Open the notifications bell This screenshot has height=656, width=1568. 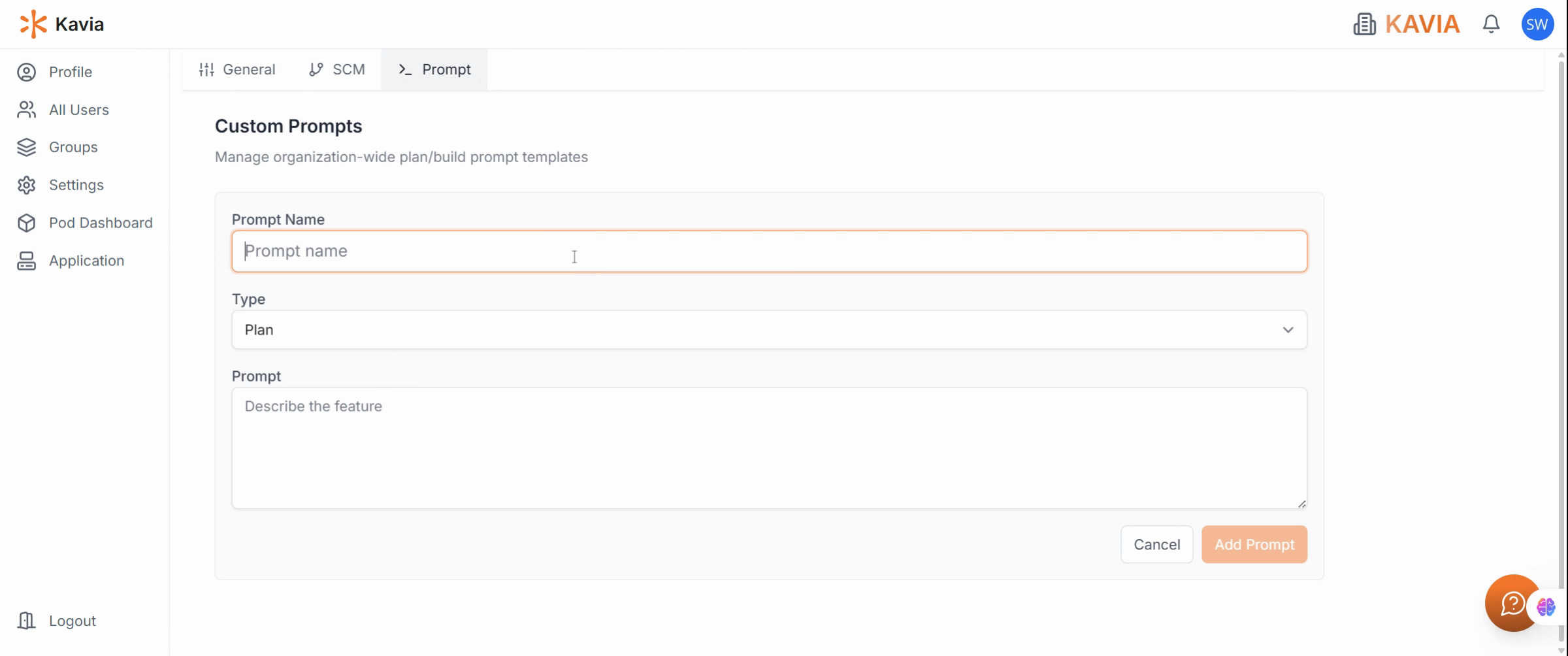coord(1491,24)
